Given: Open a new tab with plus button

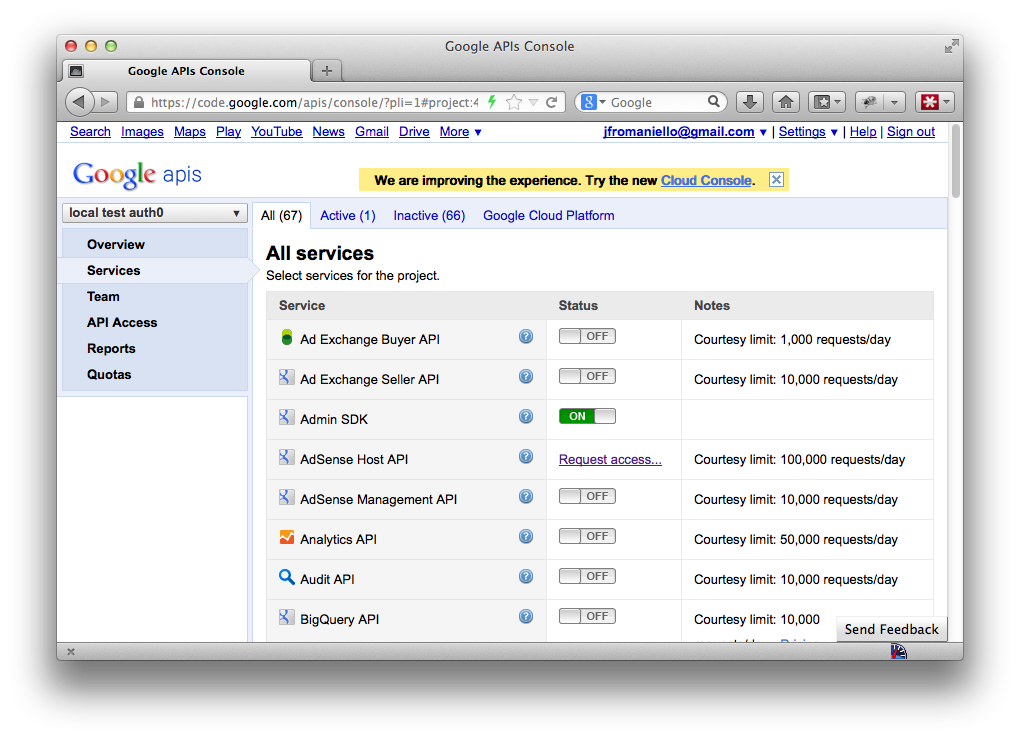Looking at the screenshot, I should [x=327, y=70].
